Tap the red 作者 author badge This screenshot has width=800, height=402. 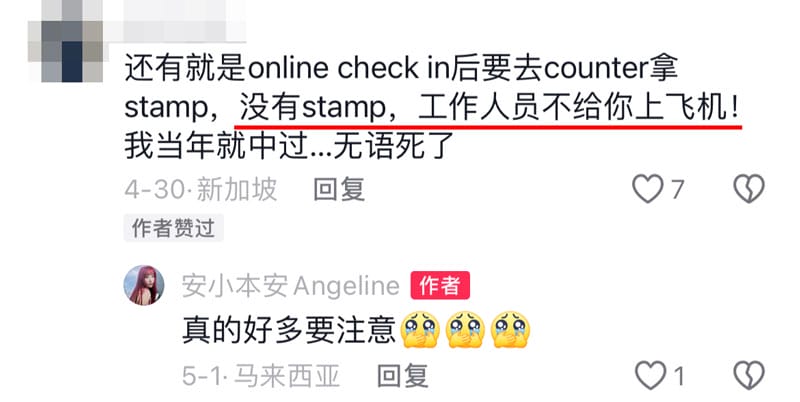click(440, 285)
